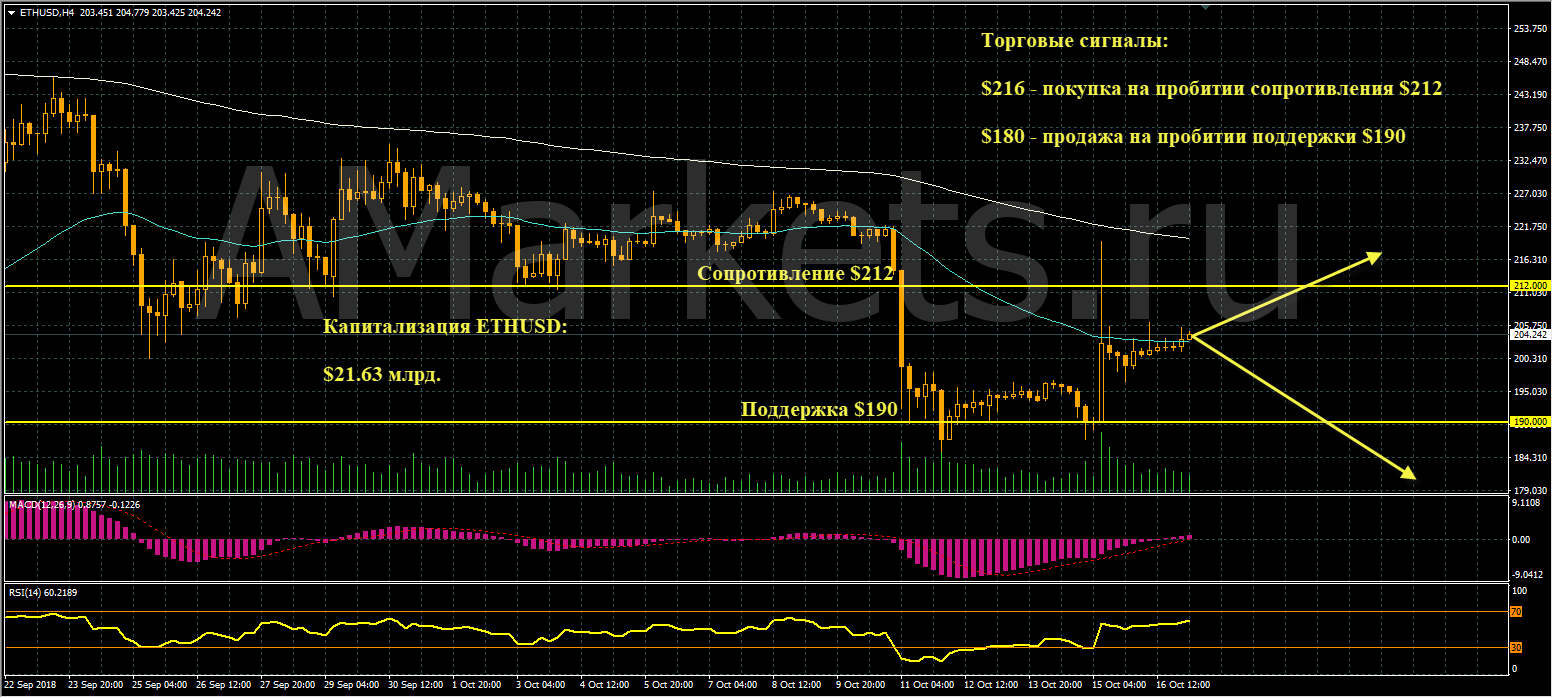Click the 204.242 current price tag
The width and height of the screenshot is (1553, 698).
point(1529,336)
